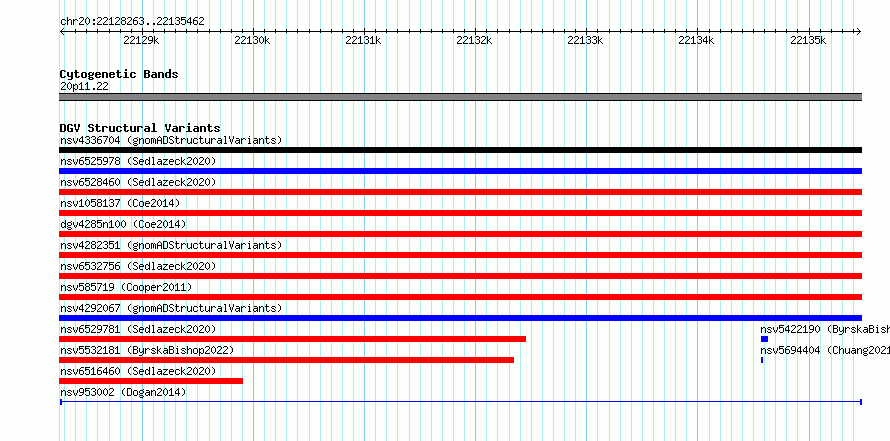Click nsv6529781 (Sedlazeck2020) label text
The image size is (890, 441).
coord(138,329)
